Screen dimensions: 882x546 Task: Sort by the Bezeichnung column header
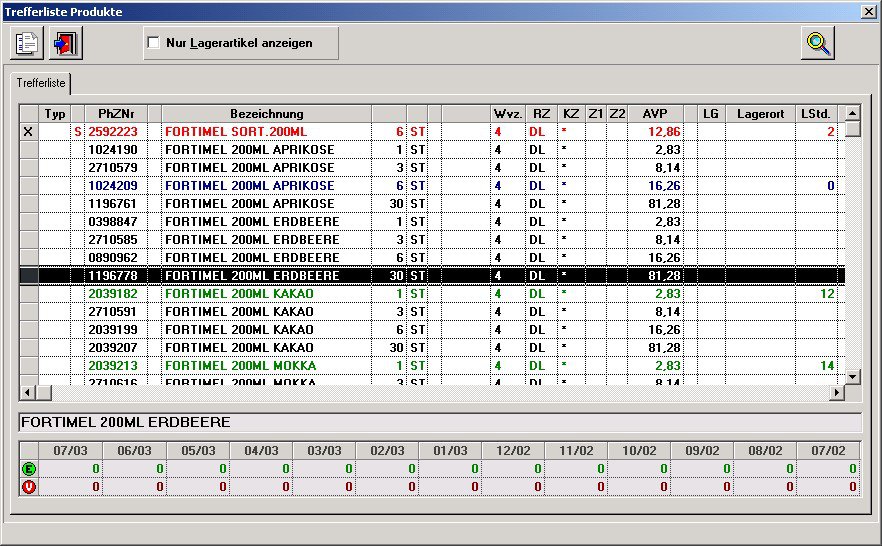point(266,113)
